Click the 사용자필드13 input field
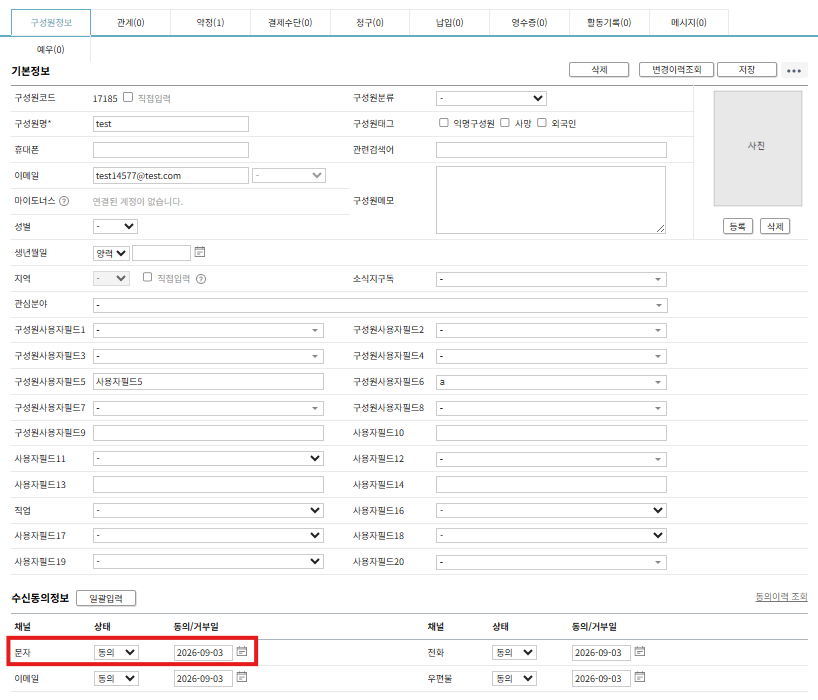818x700 pixels. click(x=208, y=485)
